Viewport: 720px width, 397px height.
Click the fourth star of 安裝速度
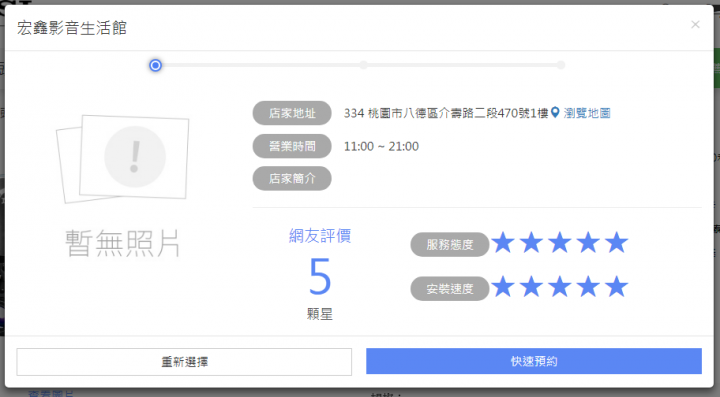click(588, 286)
